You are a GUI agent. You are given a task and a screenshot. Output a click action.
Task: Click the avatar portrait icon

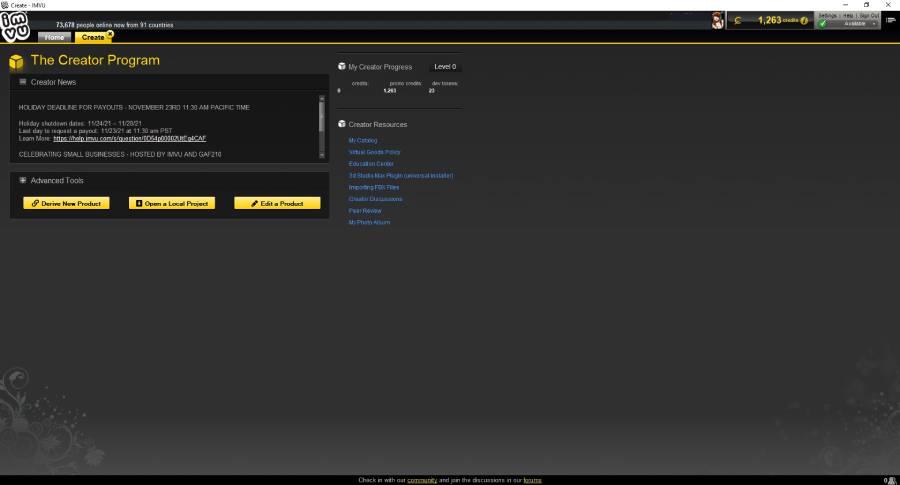717,21
